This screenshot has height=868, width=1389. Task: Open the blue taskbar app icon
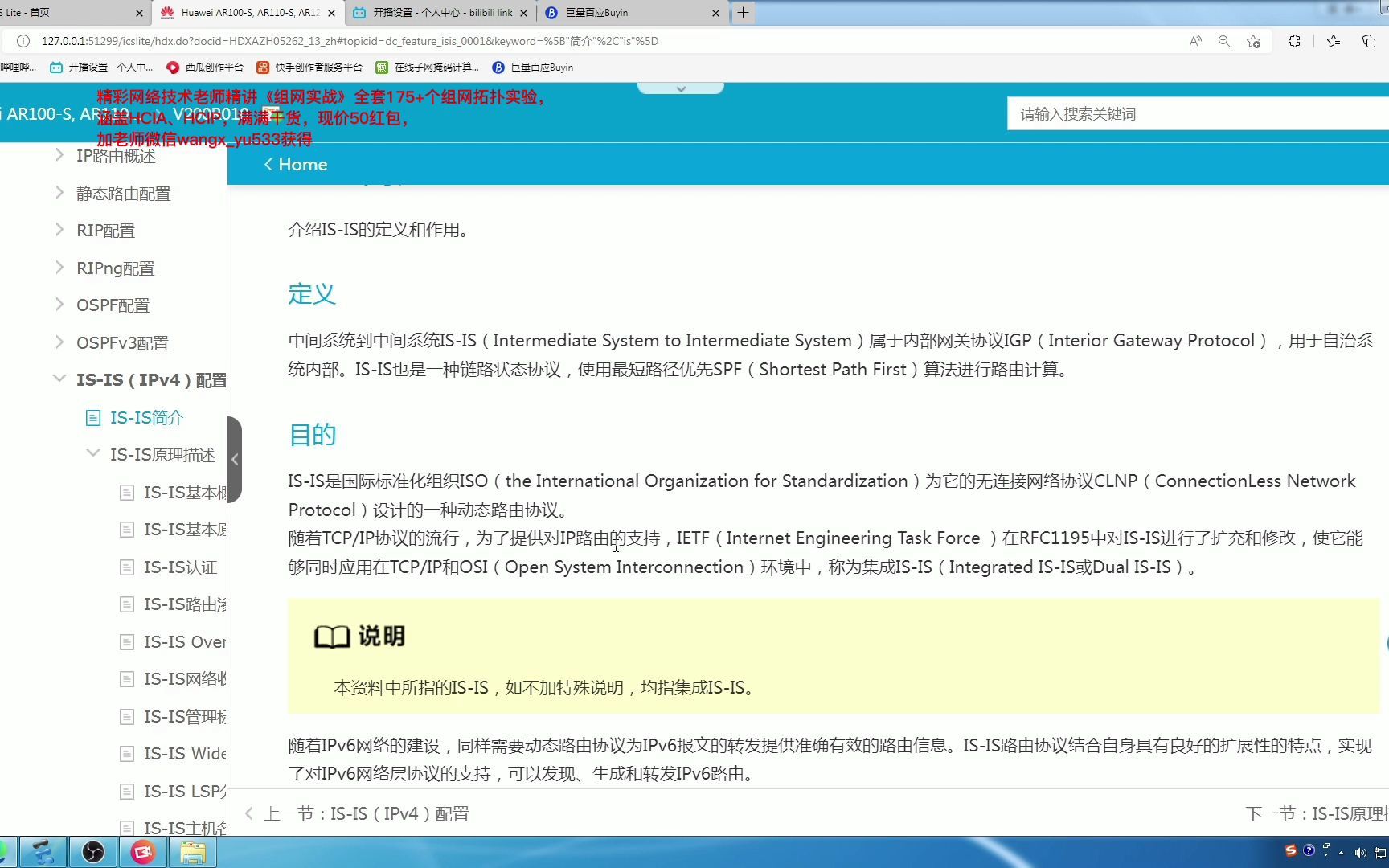[43, 852]
